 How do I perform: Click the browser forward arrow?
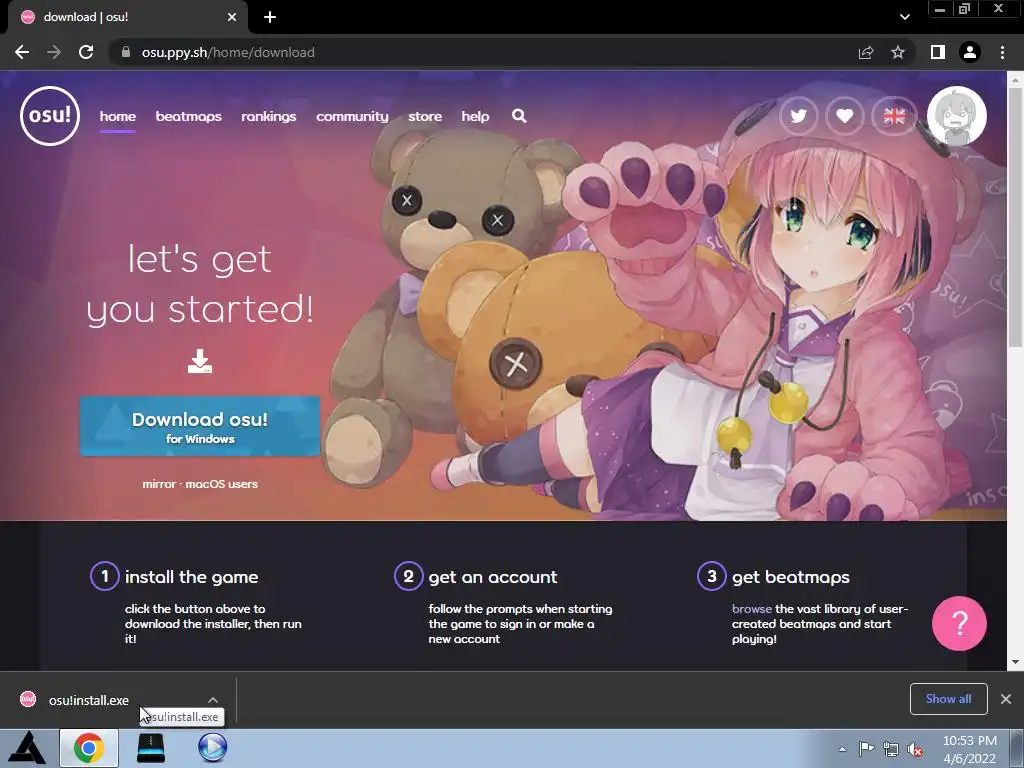[x=54, y=52]
